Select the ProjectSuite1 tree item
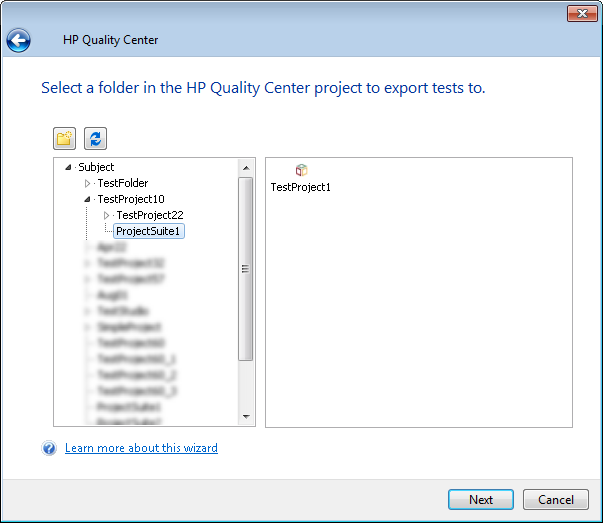The width and height of the screenshot is (603, 523). pyautogui.click(x=150, y=231)
